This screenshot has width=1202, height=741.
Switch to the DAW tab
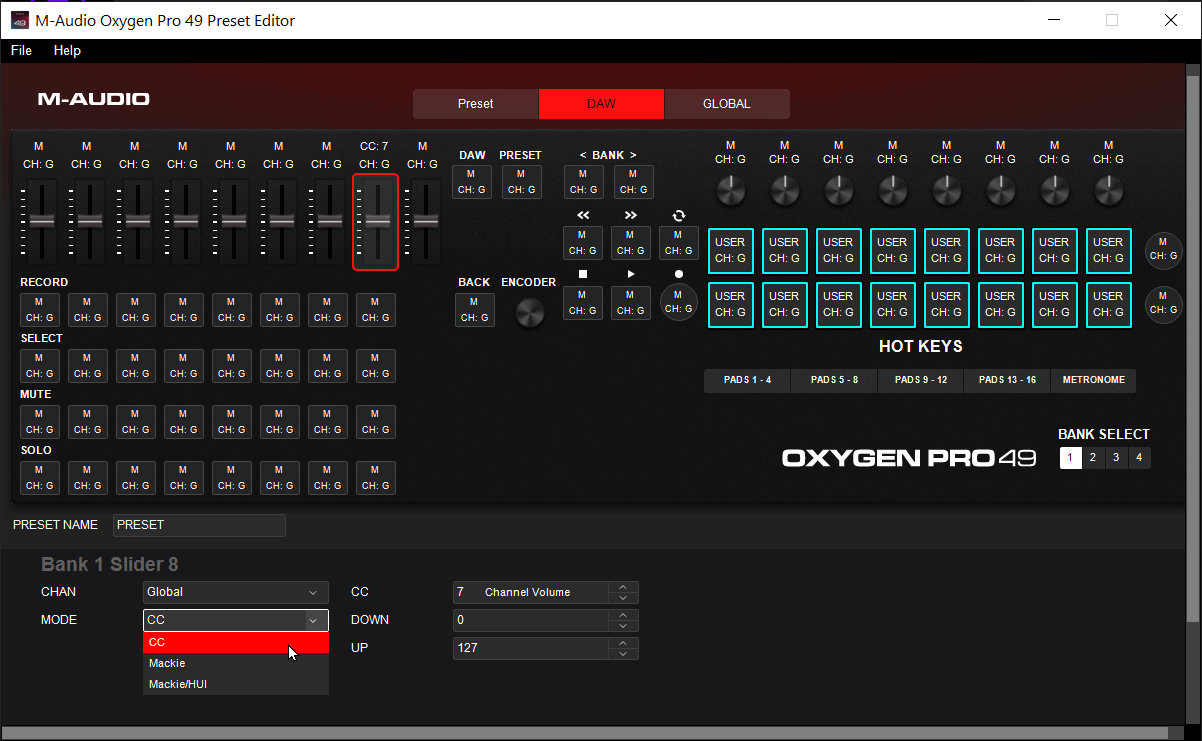[601, 104]
